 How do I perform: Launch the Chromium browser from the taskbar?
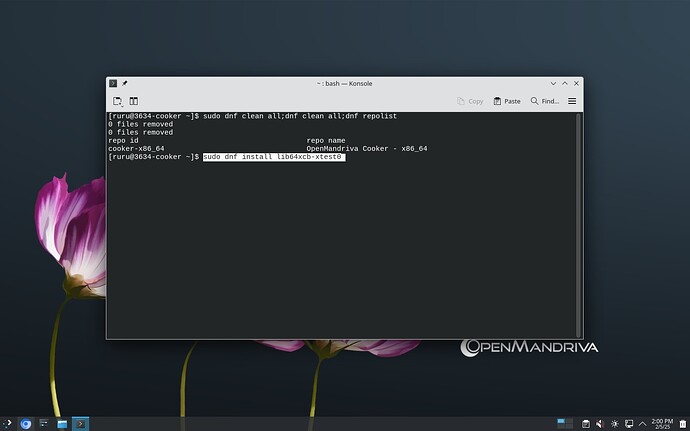(26, 424)
